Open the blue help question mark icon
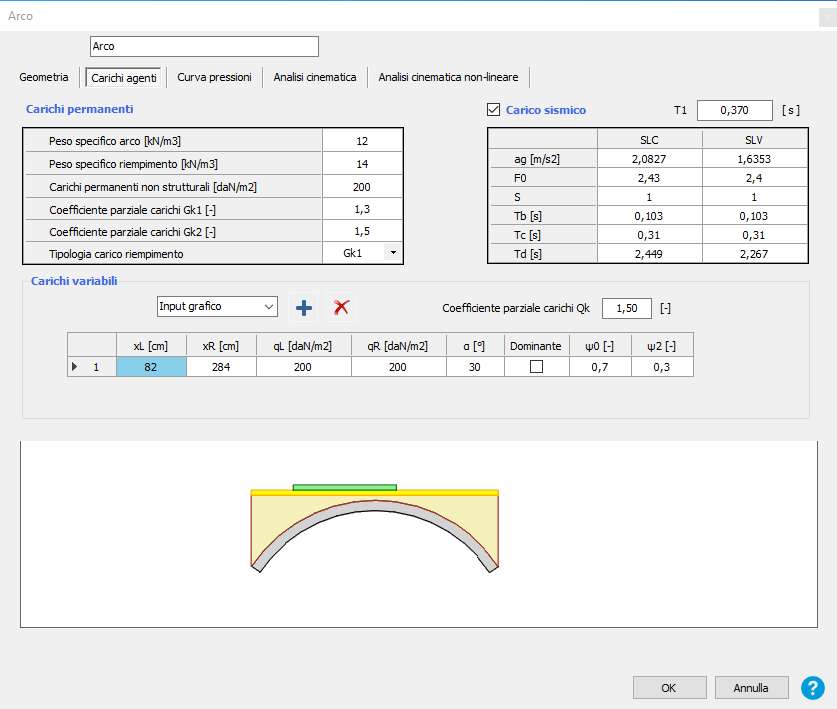Viewport: 837px width, 709px height. tap(813, 687)
